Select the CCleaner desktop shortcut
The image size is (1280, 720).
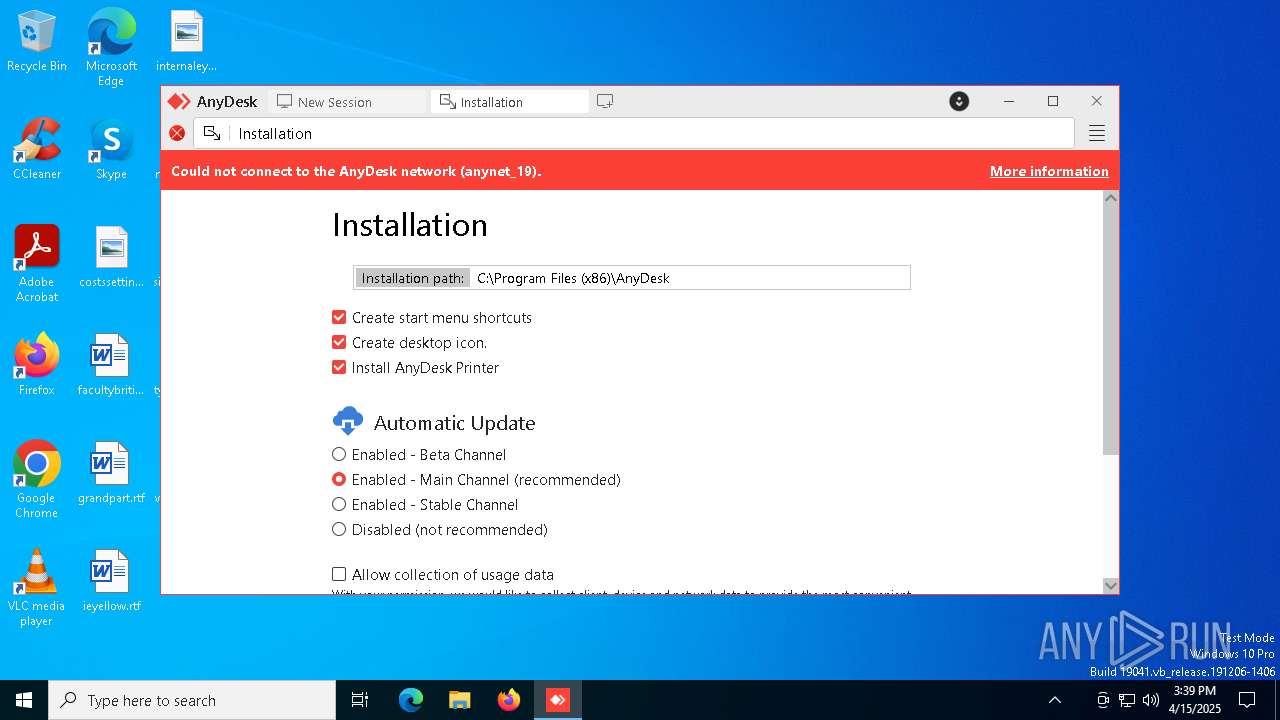37,149
